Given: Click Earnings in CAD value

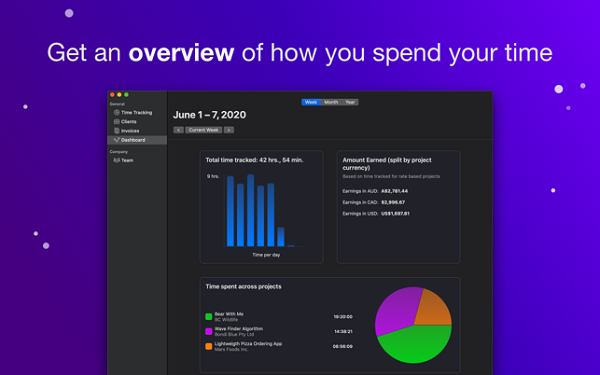Looking at the screenshot, I should point(393,202).
